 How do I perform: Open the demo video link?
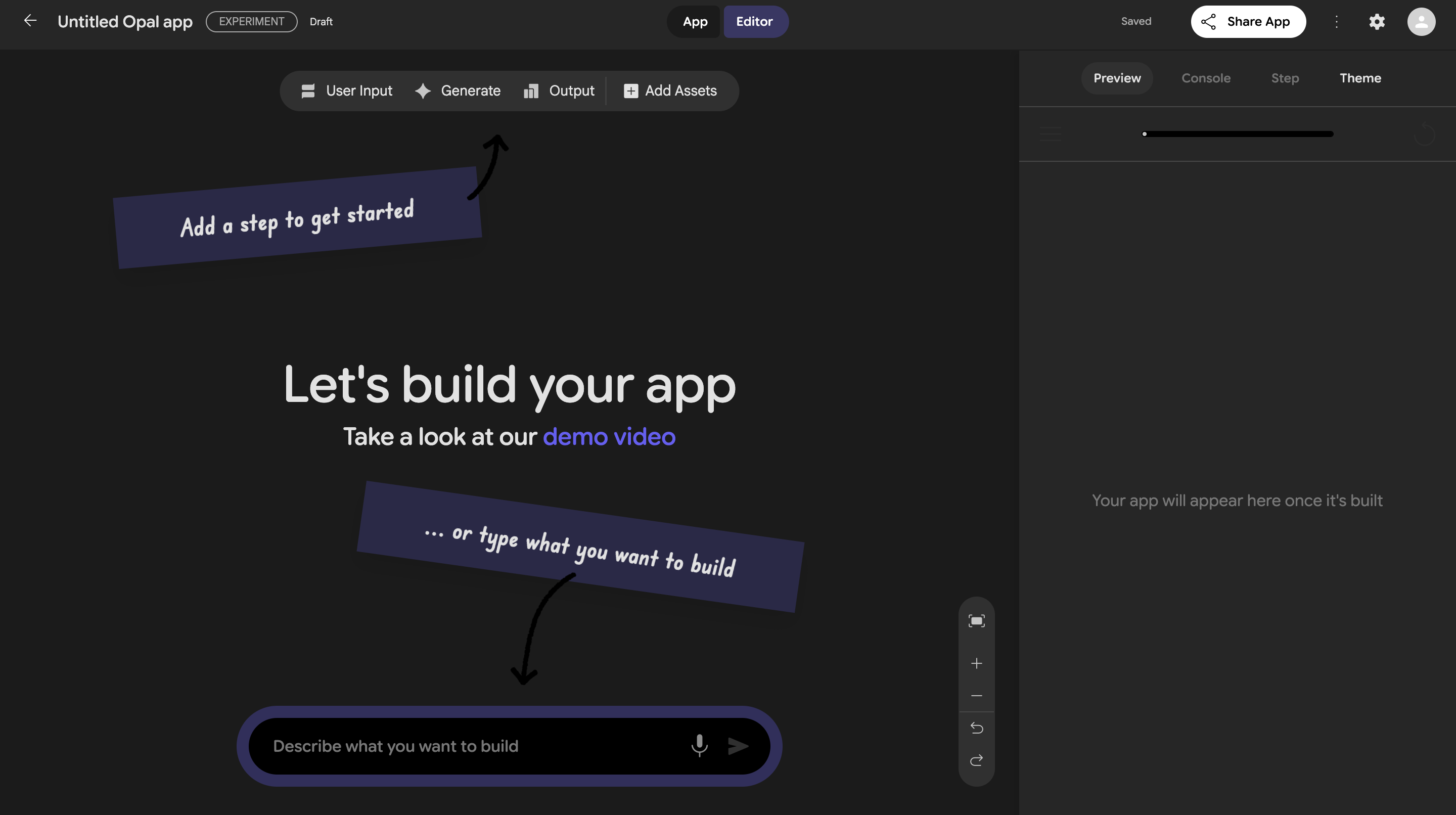coord(609,437)
